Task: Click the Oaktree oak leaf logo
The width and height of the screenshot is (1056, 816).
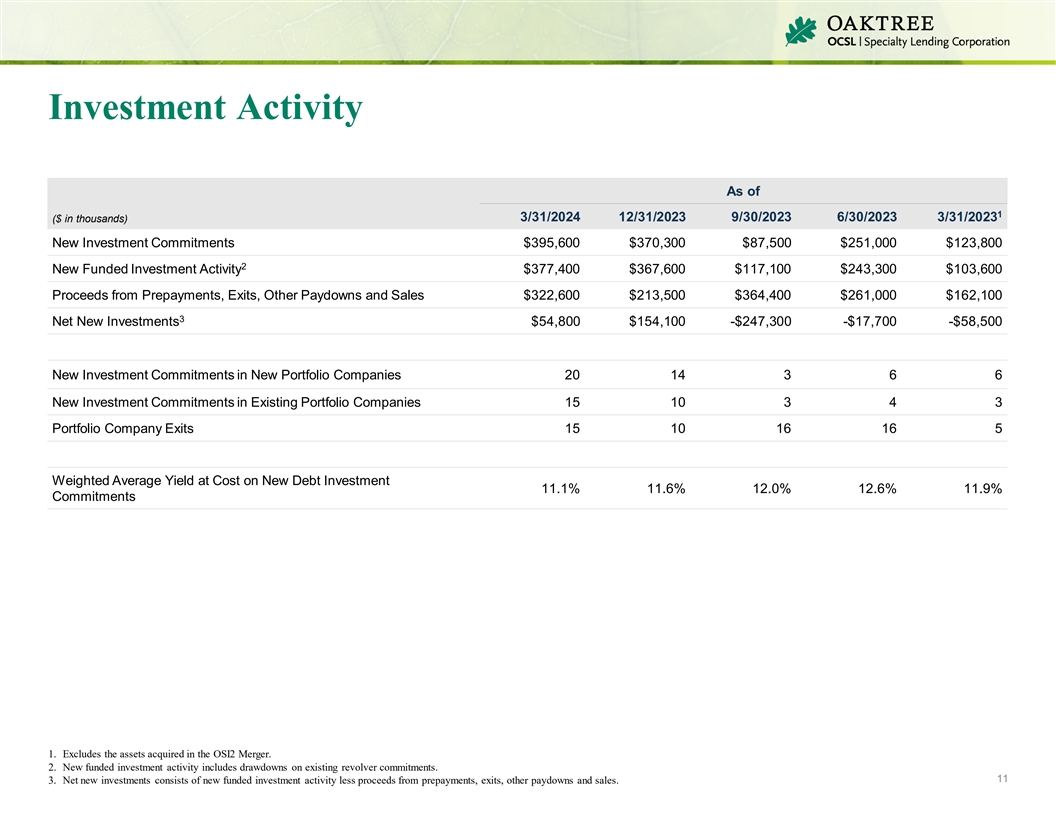Action: pyautogui.click(x=801, y=31)
